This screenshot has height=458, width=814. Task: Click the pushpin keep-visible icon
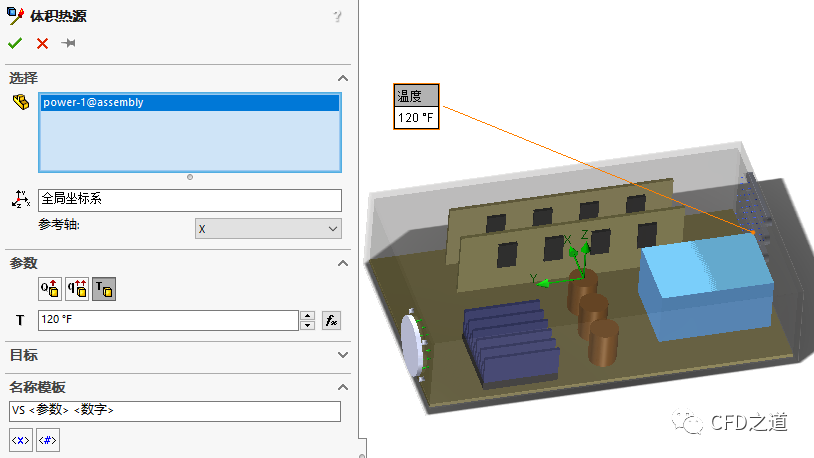(69, 43)
